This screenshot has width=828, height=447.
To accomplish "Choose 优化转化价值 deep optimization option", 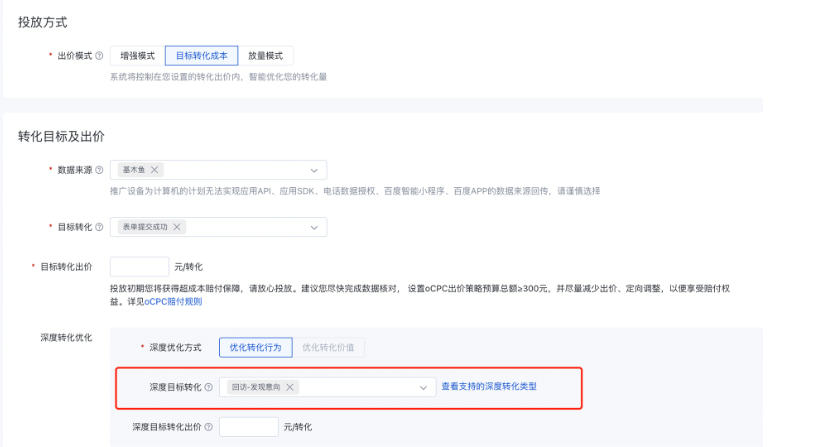I will (x=328, y=347).
